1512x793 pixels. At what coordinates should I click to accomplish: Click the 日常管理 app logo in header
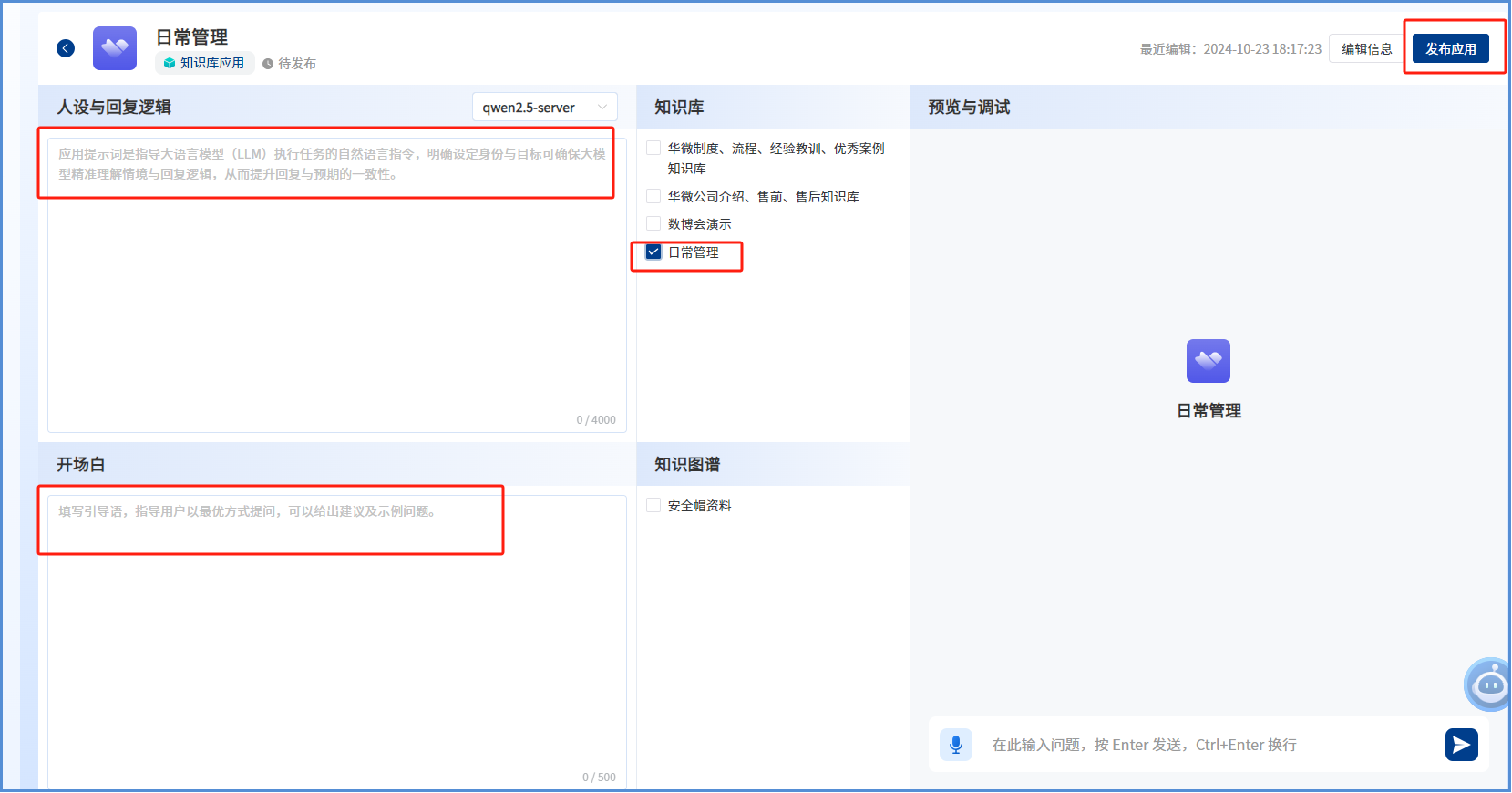pyautogui.click(x=115, y=48)
